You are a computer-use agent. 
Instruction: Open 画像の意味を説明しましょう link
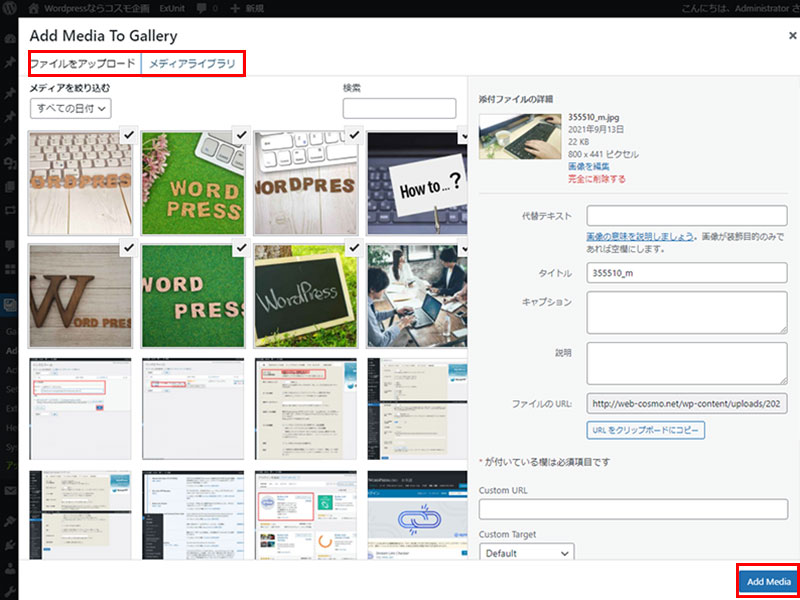[639, 236]
